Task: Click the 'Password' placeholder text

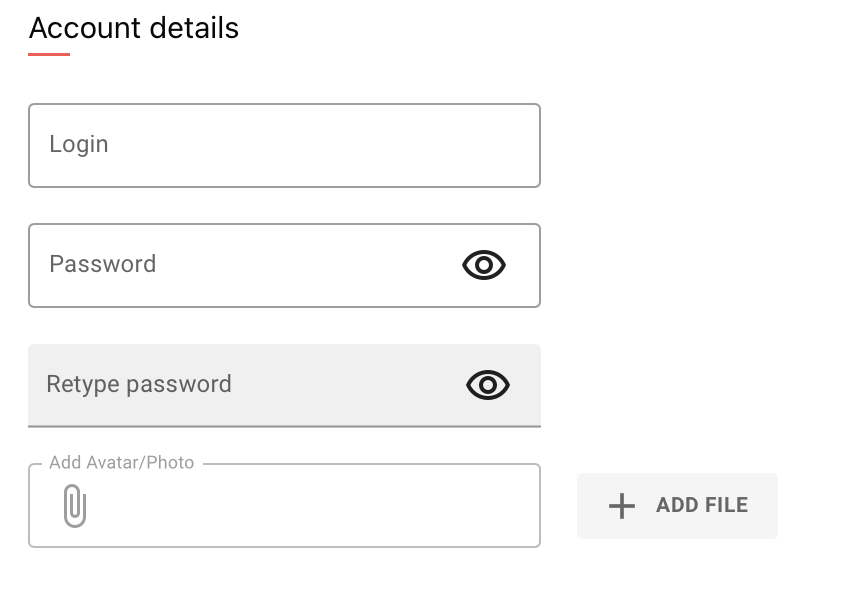Action: coord(103,264)
